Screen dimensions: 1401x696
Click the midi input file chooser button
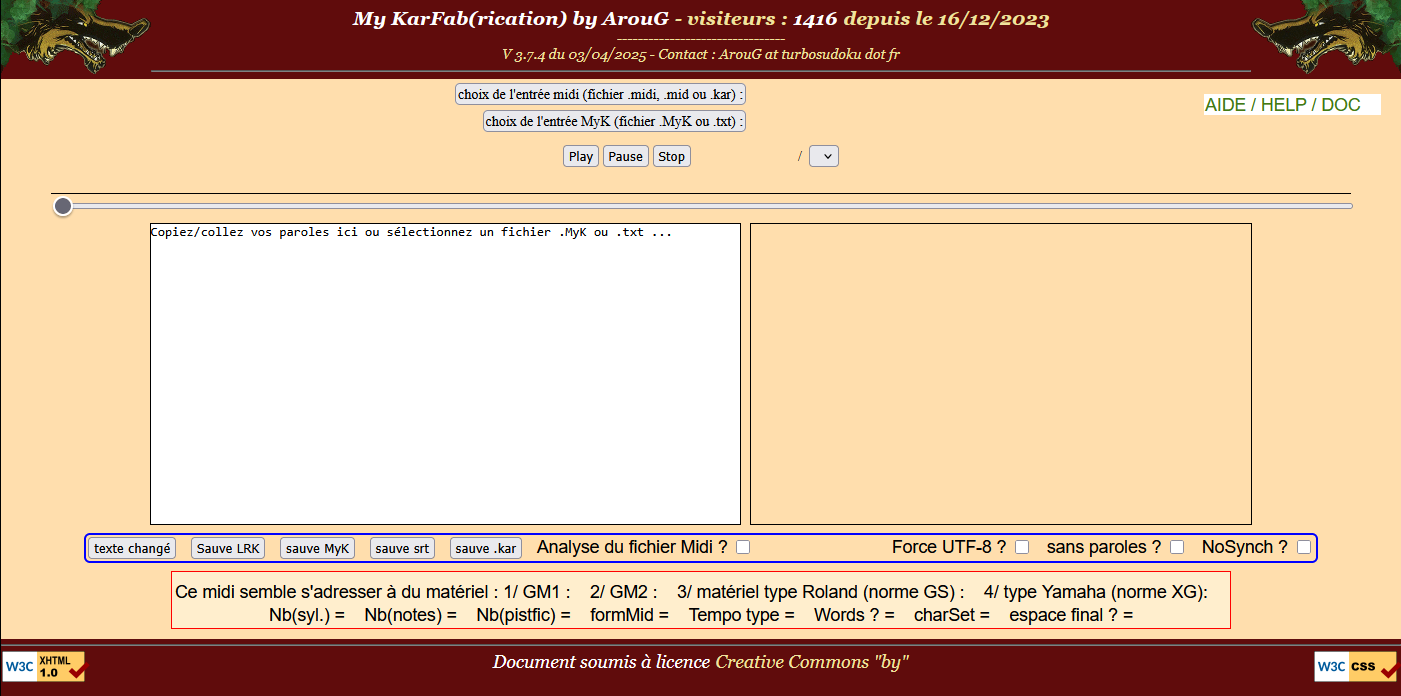[x=601, y=94]
